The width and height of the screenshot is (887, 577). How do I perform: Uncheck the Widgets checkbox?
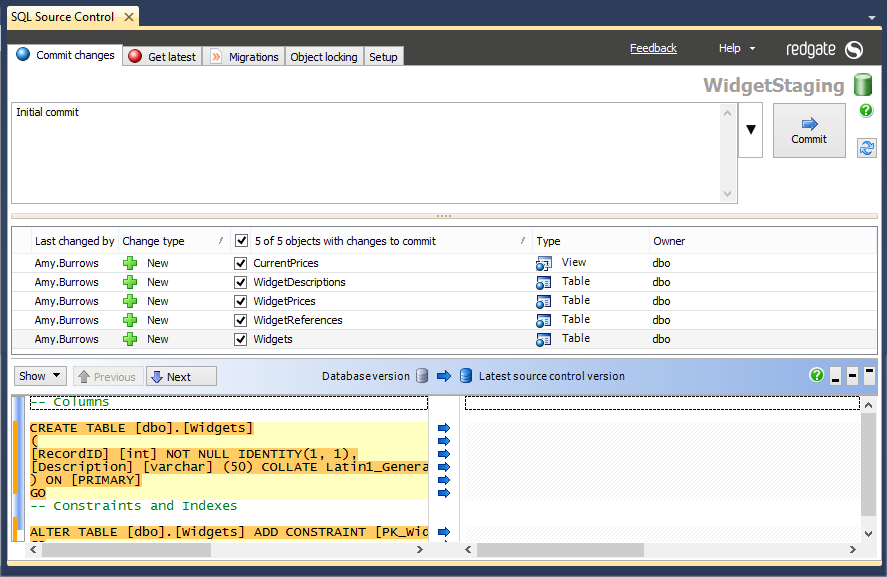(x=240, y=339)
